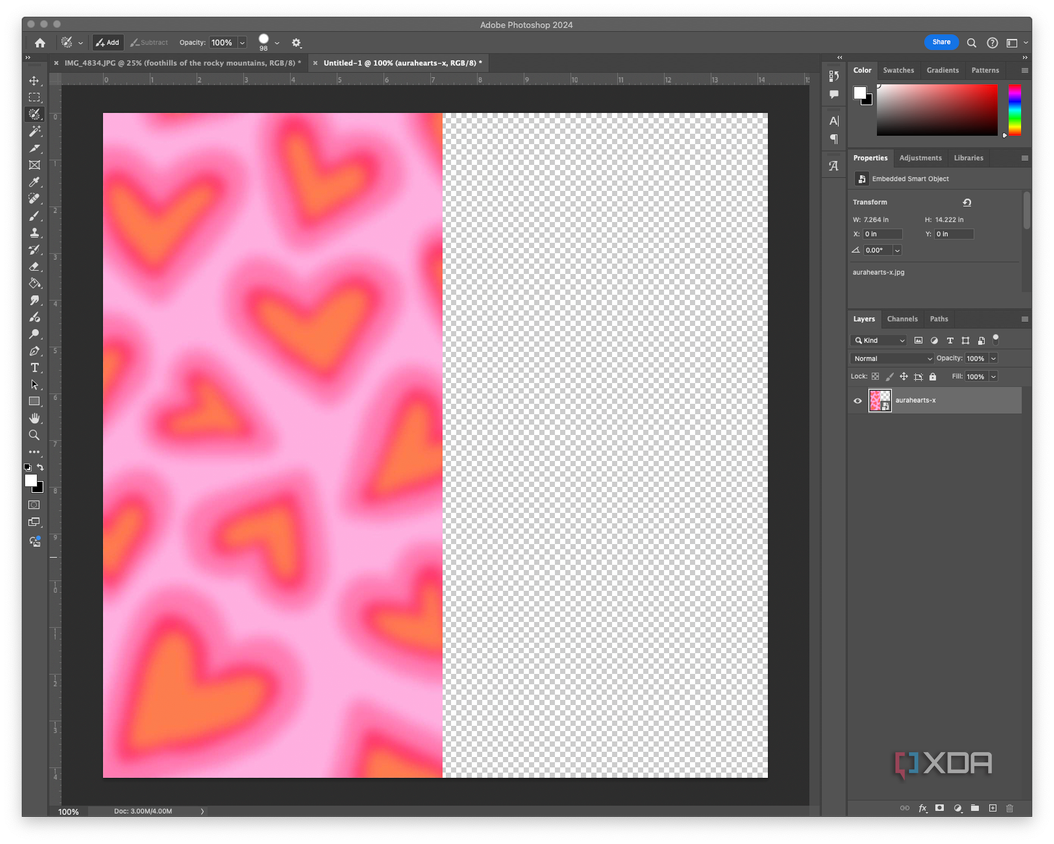Select the Horizontal Type tool
Image resolution: width=1054 pixels, height=844 pixels.
(34, 368)
